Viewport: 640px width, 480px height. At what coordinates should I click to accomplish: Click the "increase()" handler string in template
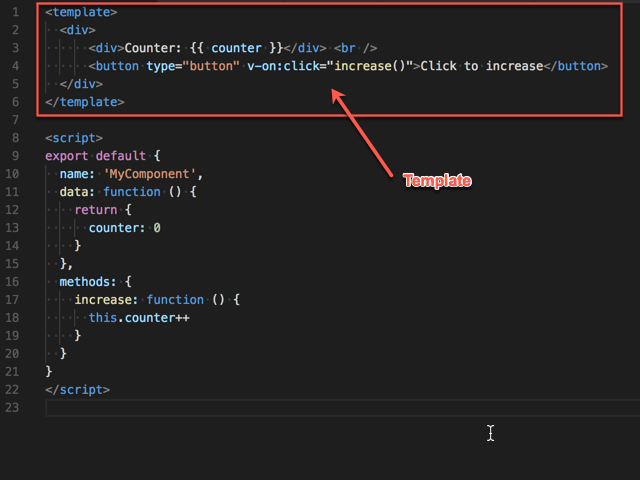click(x=369, y=66)
